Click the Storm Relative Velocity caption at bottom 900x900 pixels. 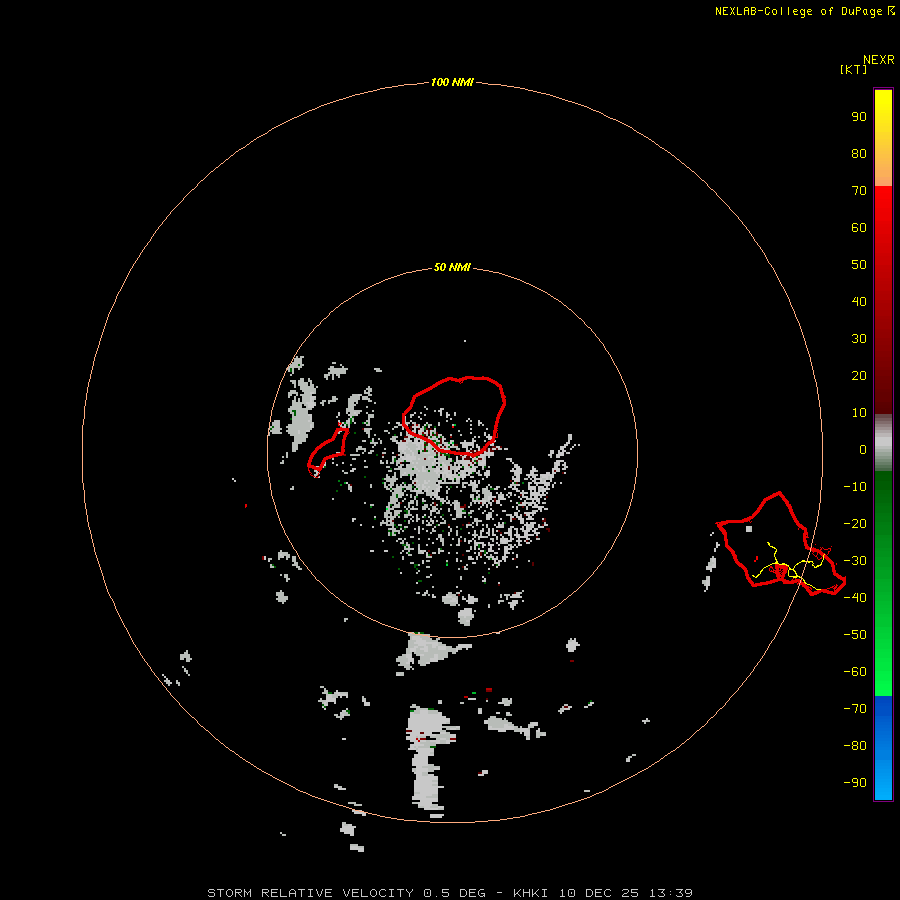pos(450,893)
